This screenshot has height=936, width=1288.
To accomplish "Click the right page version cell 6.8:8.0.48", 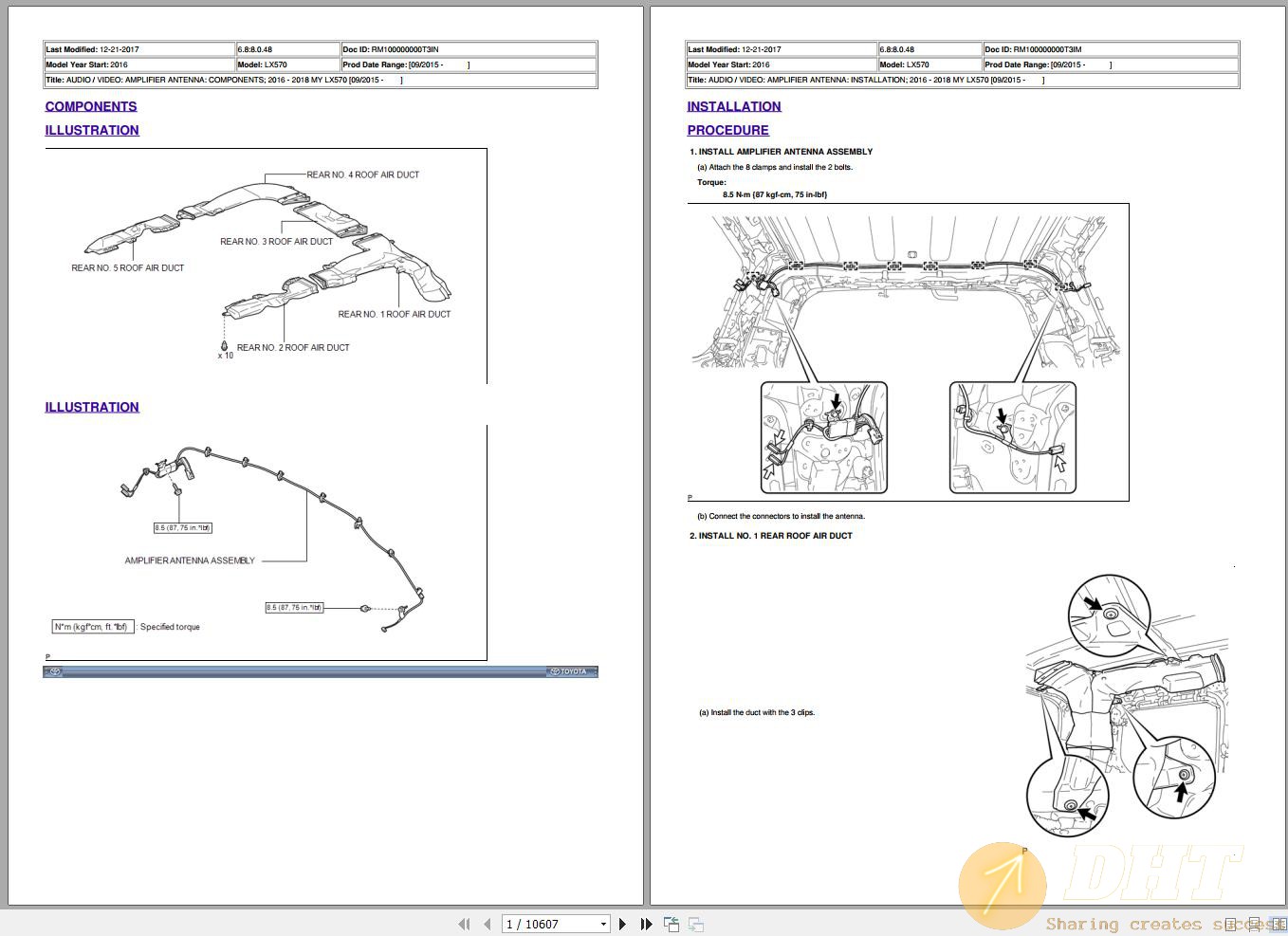I will [930, 49].
